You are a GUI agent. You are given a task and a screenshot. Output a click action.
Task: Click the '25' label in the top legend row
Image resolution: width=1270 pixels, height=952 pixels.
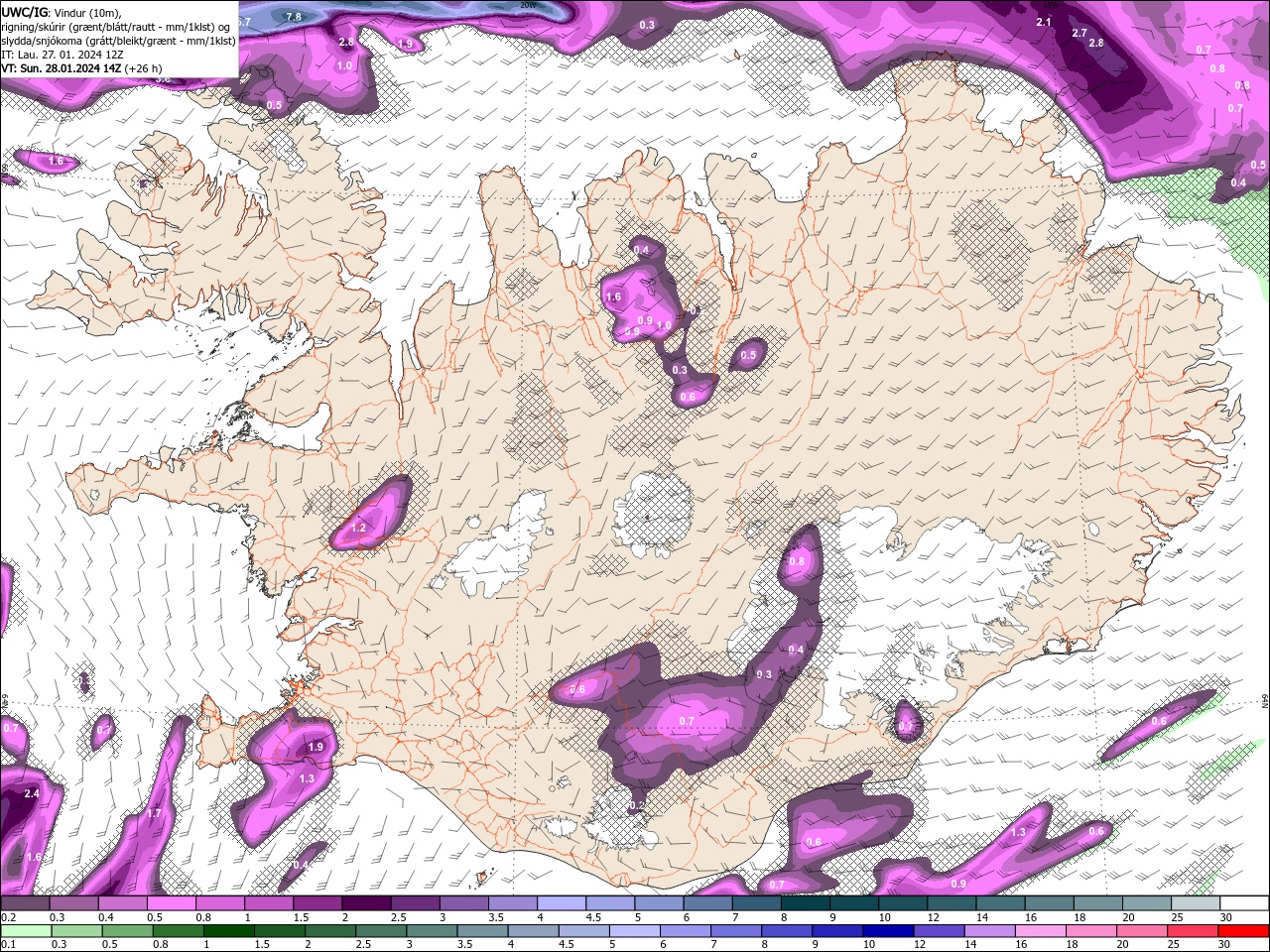pos(1176,917)
